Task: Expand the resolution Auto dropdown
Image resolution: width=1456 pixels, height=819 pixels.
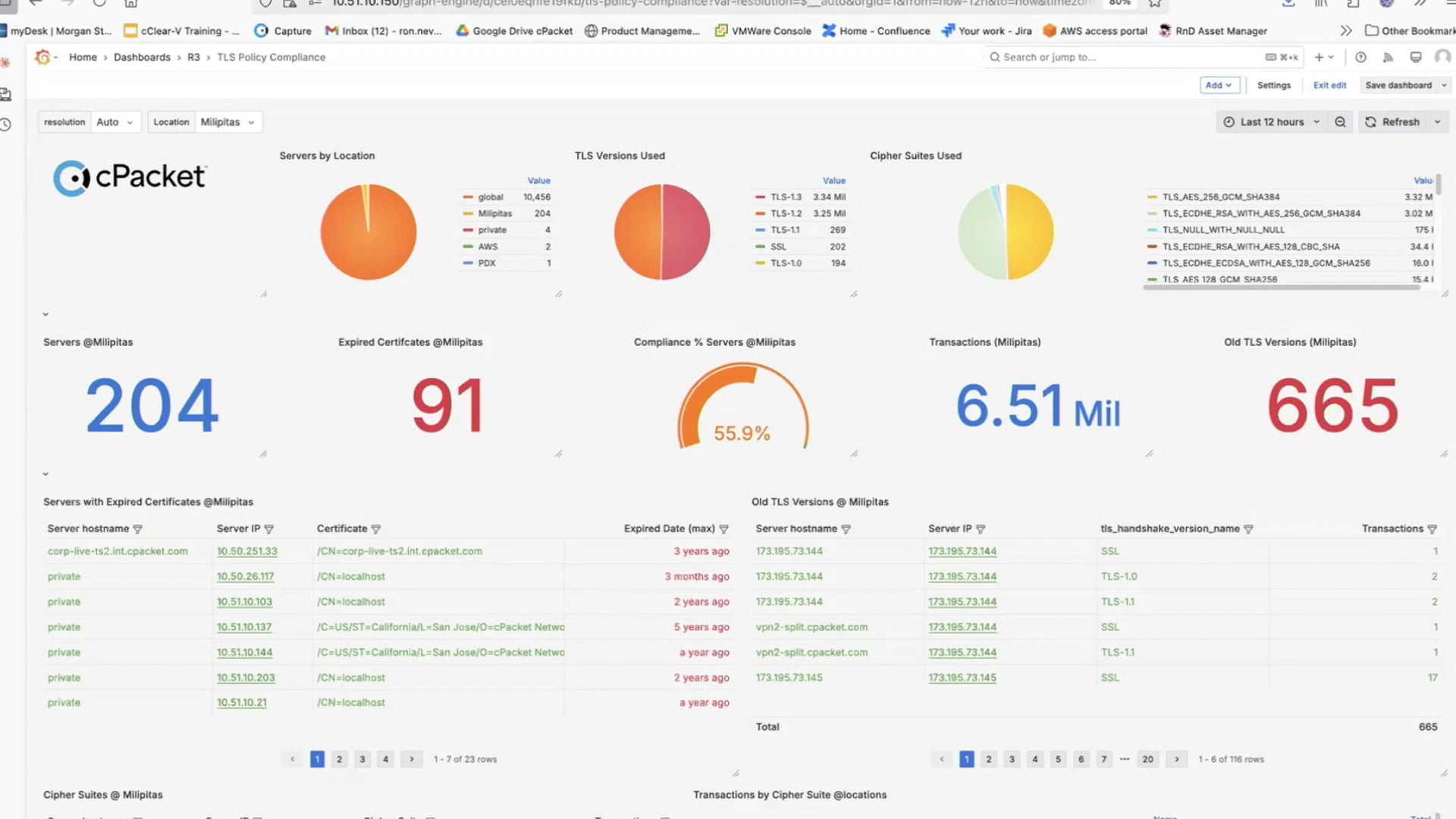Action: tap(114, 121)
